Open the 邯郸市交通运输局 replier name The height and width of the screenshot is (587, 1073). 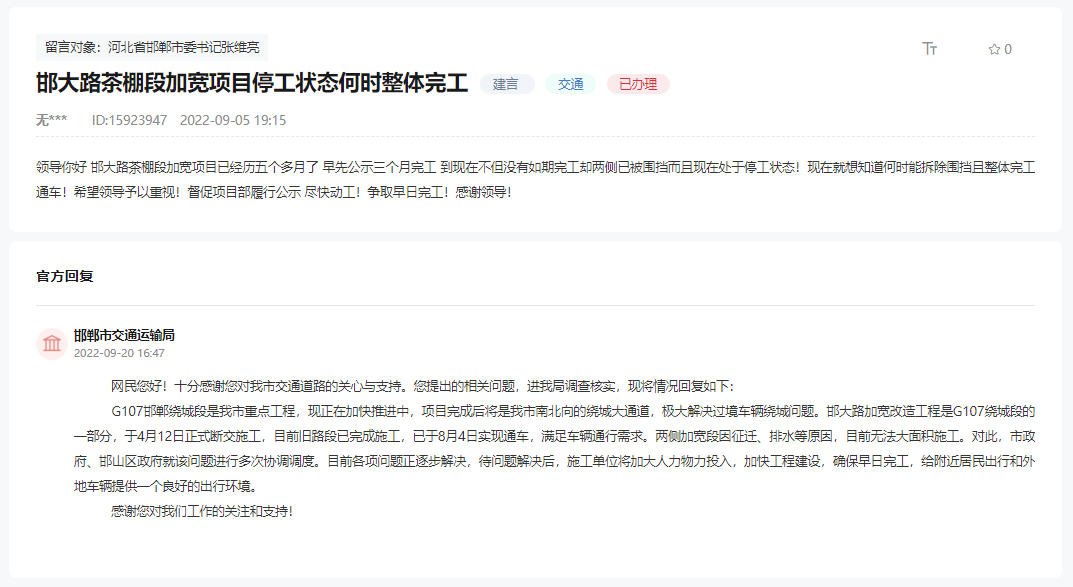124,335
